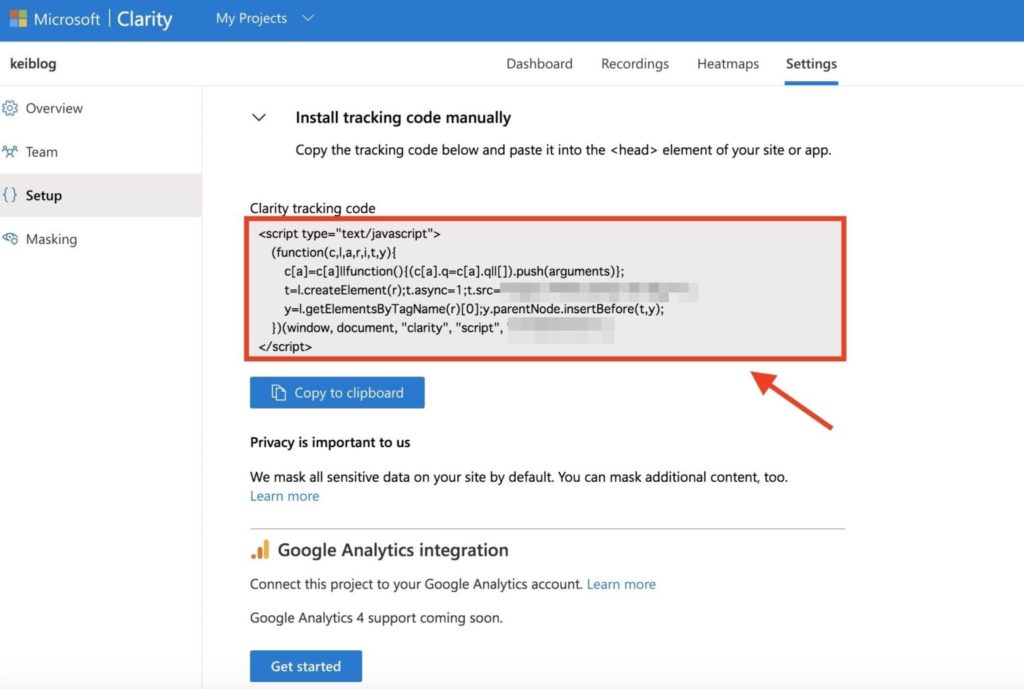Image resolution: width=1024 pixels, height=689 pixels.
Task: Click the Google Analytics integration heading
Action: point(392,550)
